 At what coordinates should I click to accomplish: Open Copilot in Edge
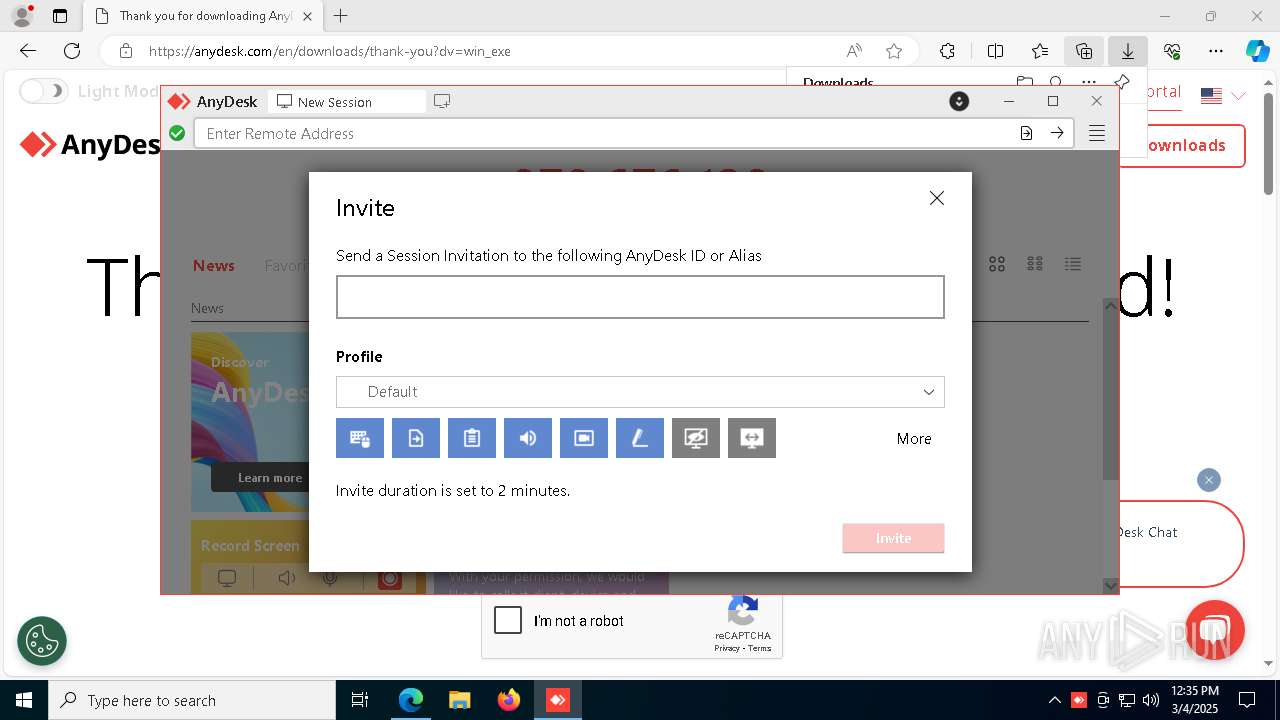[x=1258, y=51]
